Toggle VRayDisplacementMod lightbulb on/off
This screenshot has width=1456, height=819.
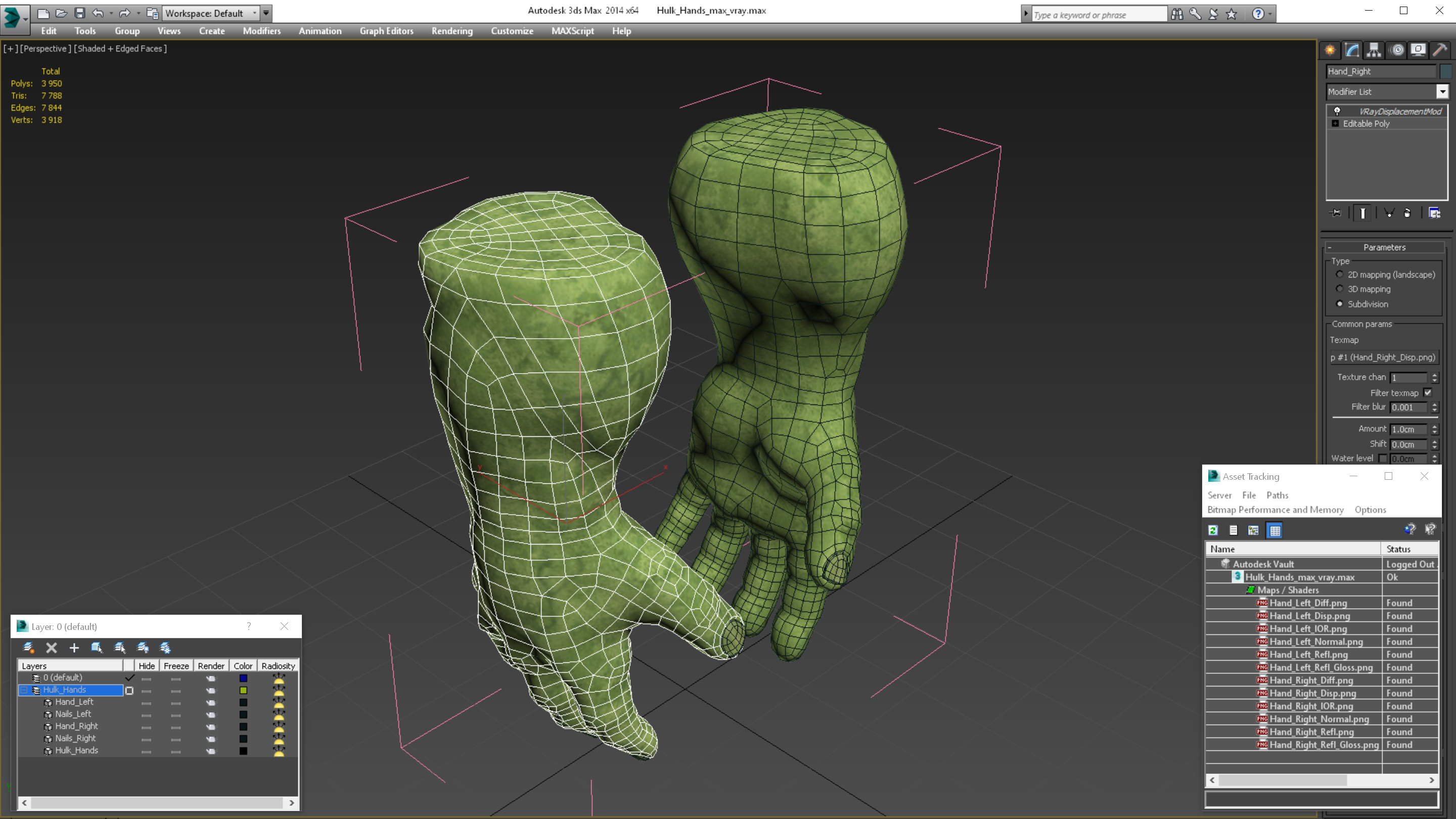[x=1337, y=111]
